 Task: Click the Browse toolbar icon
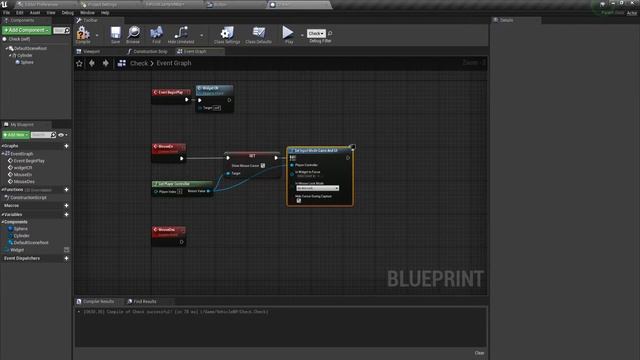click(x=133, y=34)
